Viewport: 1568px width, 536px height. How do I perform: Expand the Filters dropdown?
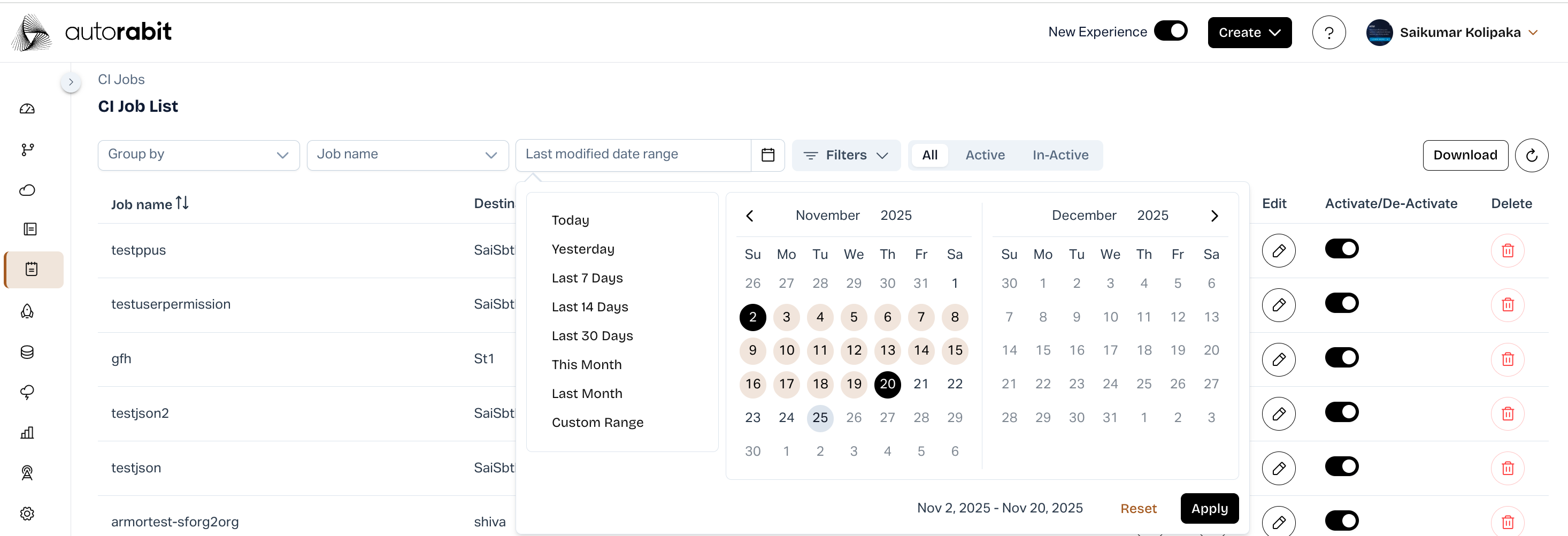point(846,155)
